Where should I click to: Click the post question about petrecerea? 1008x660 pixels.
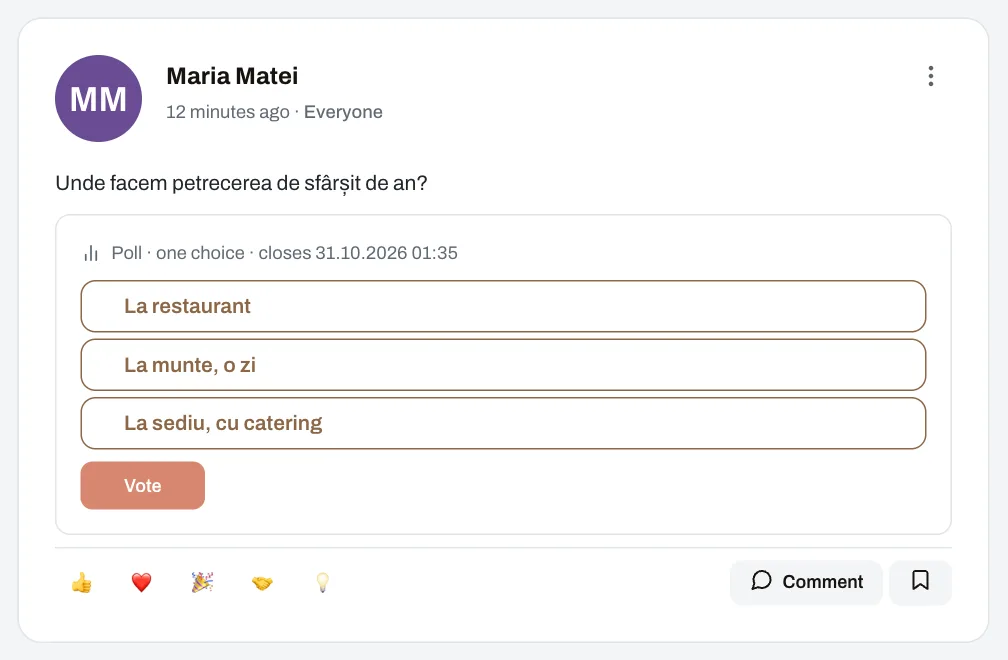[241, 183]
